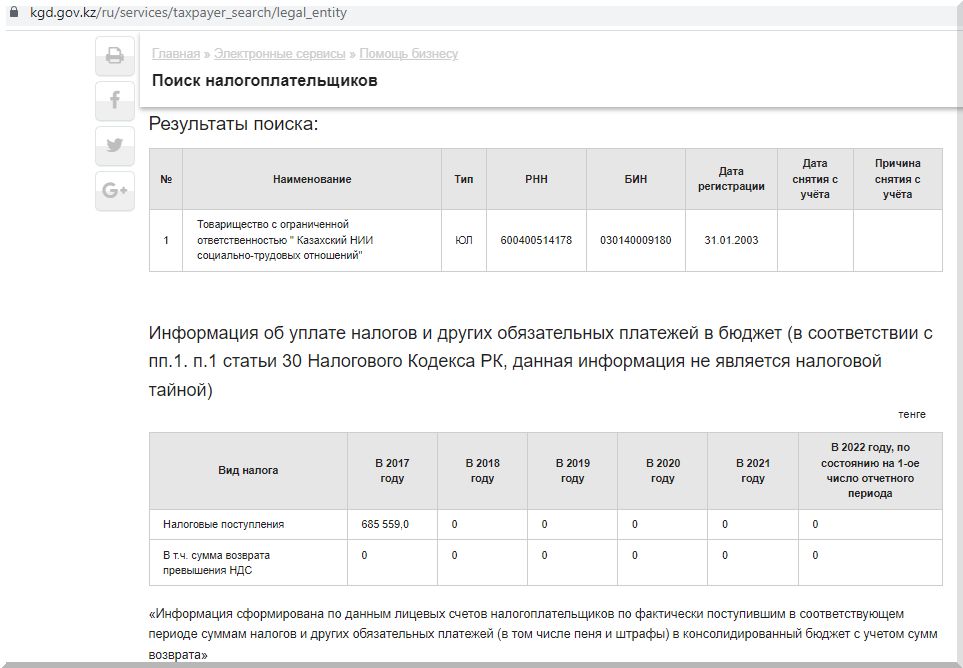Screen dimensions: 963x668
Task: Share page via Google Plus icon
Action: coord(115,191)
